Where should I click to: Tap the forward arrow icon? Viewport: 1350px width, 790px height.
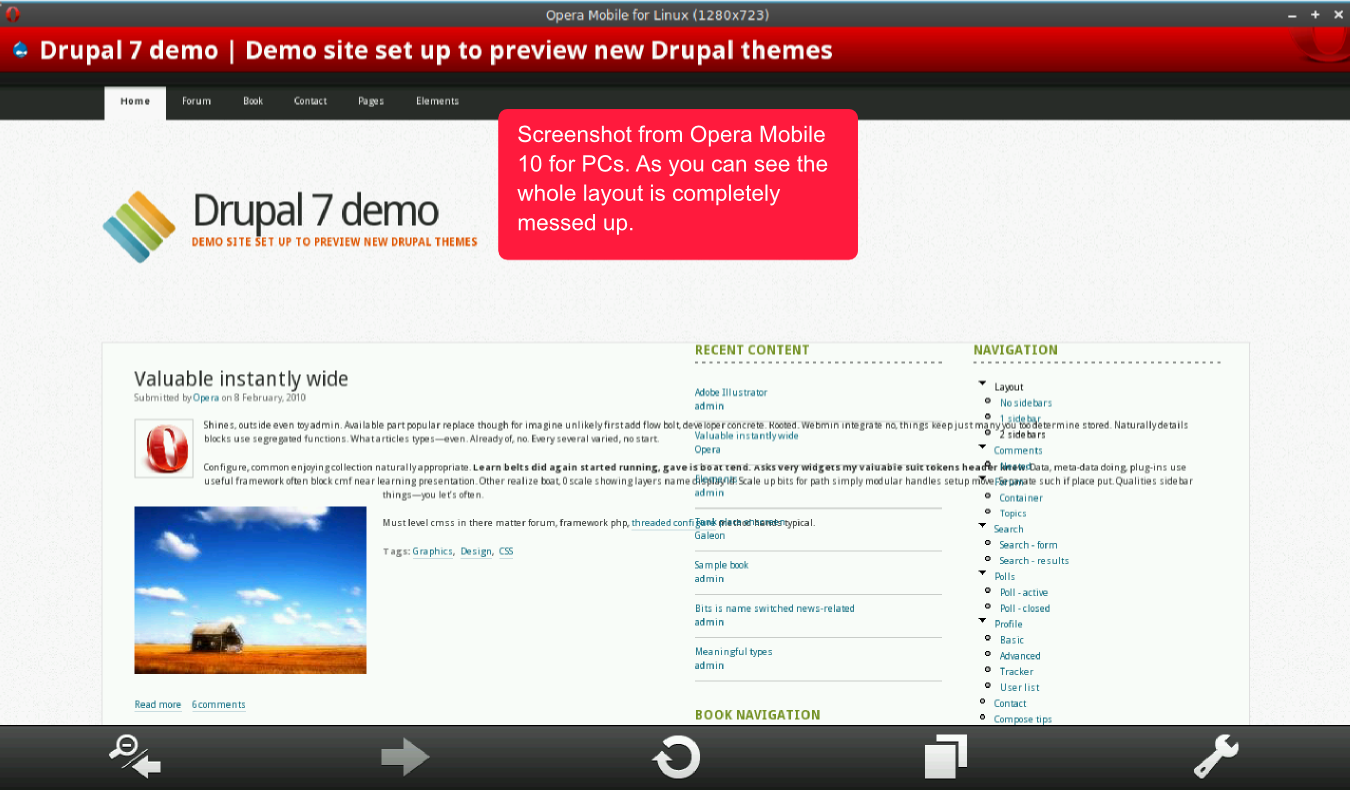[405, 757]
